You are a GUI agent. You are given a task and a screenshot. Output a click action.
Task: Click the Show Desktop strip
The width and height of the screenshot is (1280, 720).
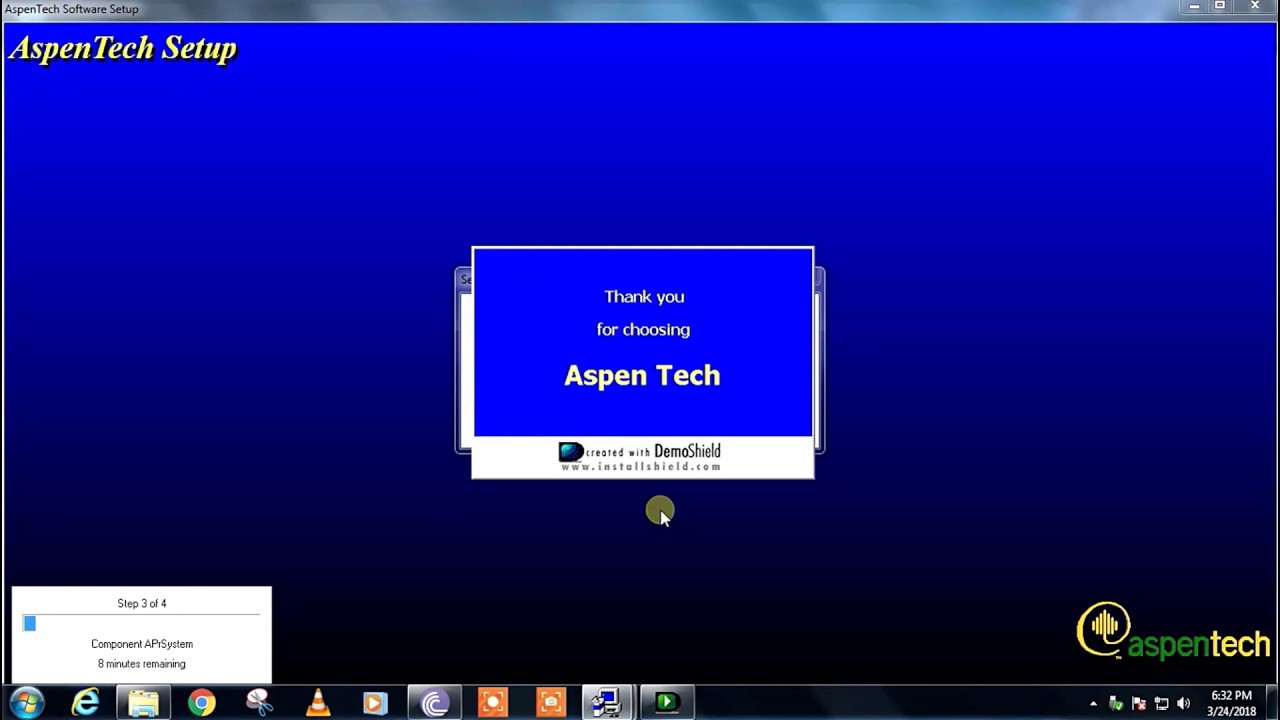pos(1272,703)
